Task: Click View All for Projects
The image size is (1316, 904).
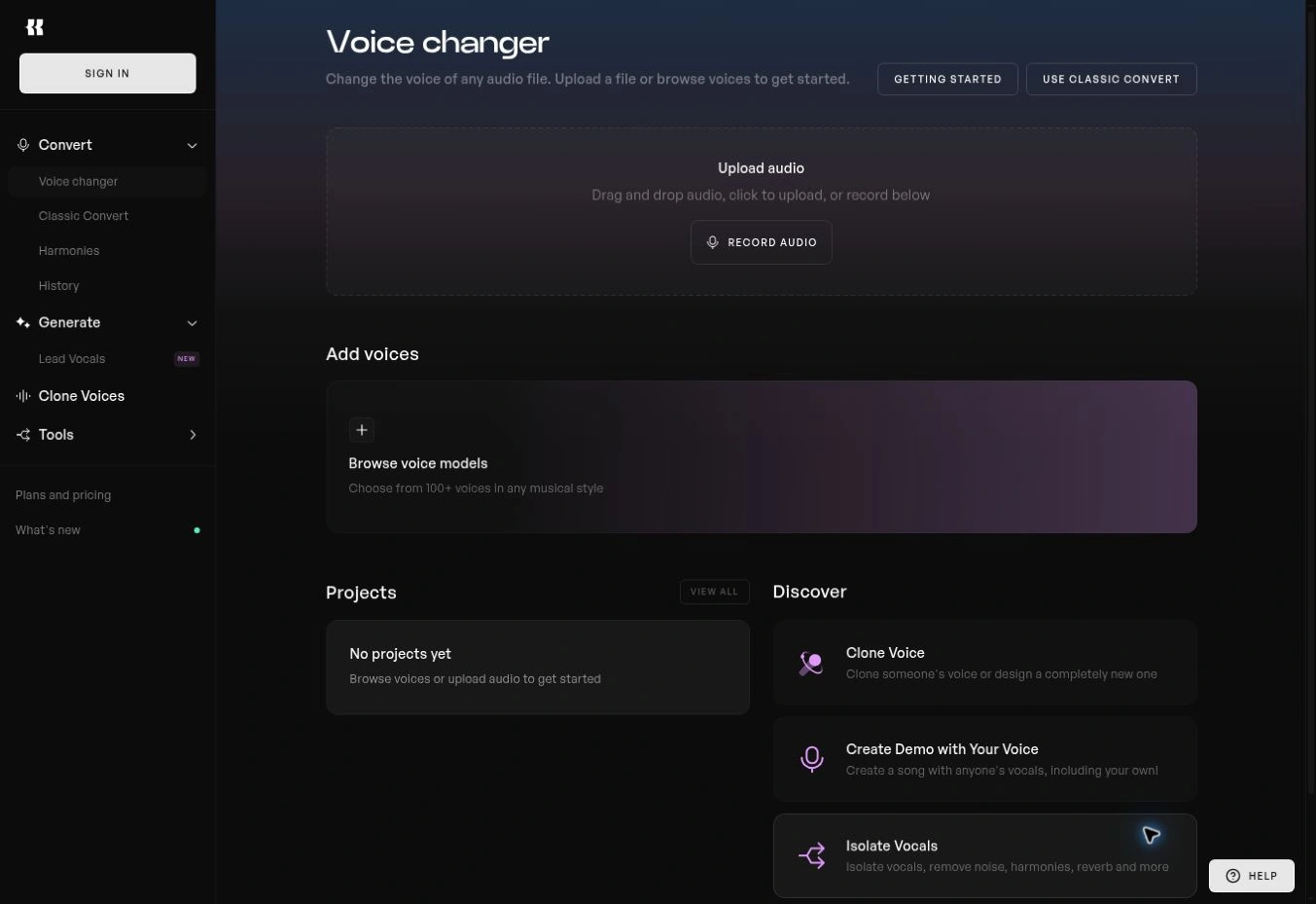Action: point(714,592)
